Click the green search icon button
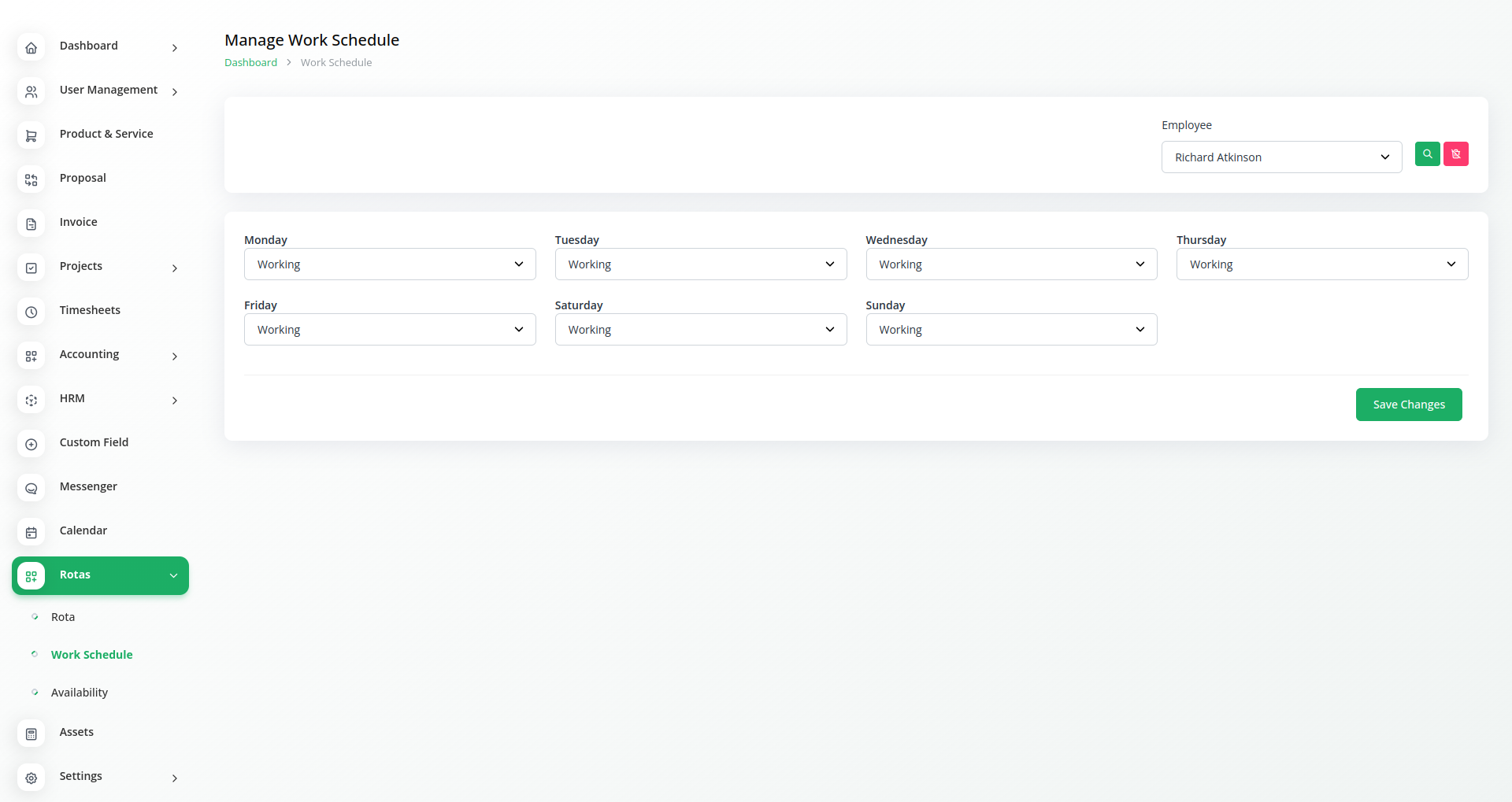Image resolution: width=1512 pixels, height=802 pixels. [1427, 154]
